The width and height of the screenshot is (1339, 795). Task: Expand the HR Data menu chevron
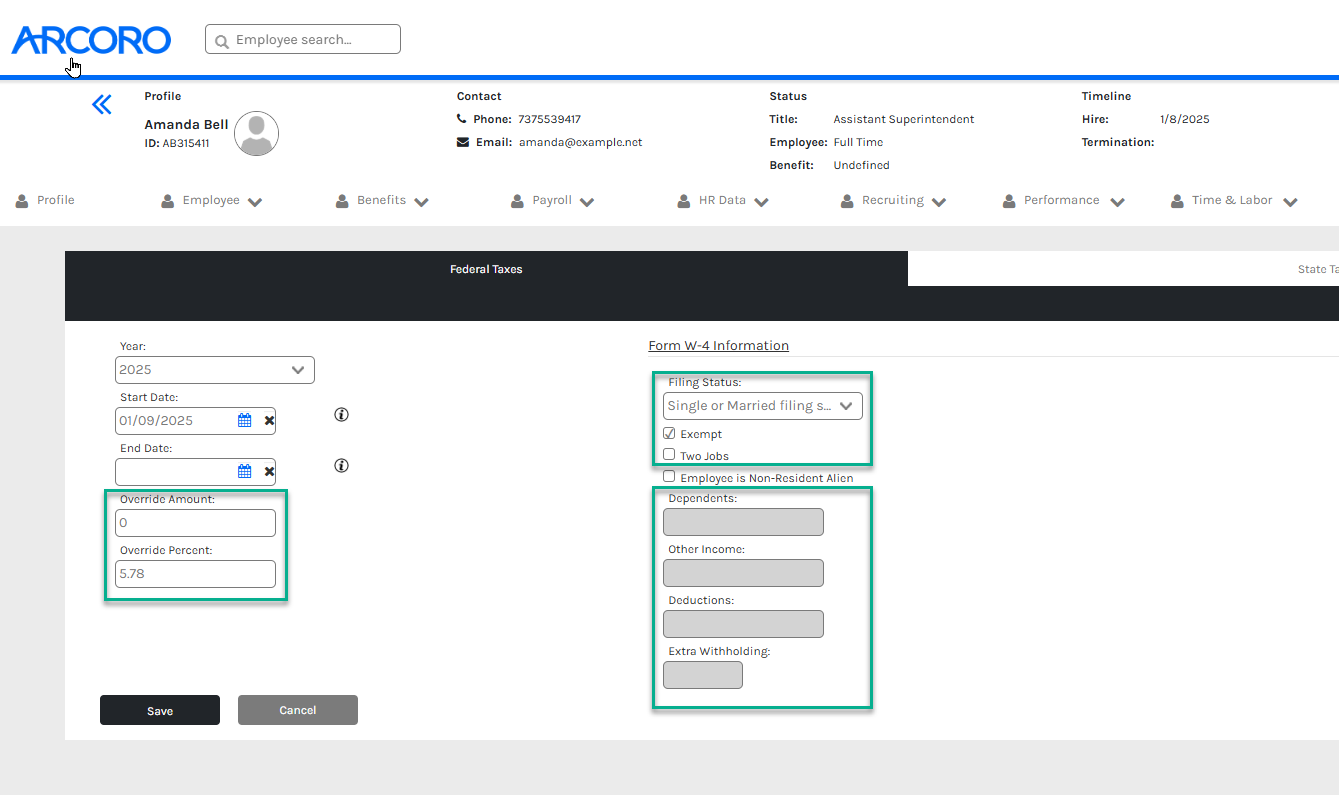(x=761, y=202)
